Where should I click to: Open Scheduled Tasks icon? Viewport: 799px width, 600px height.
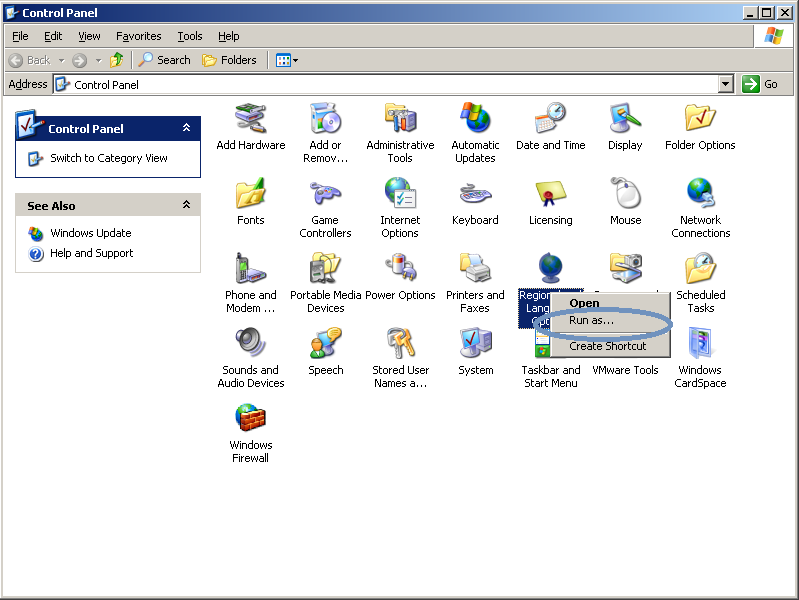[x=700, y=268]
